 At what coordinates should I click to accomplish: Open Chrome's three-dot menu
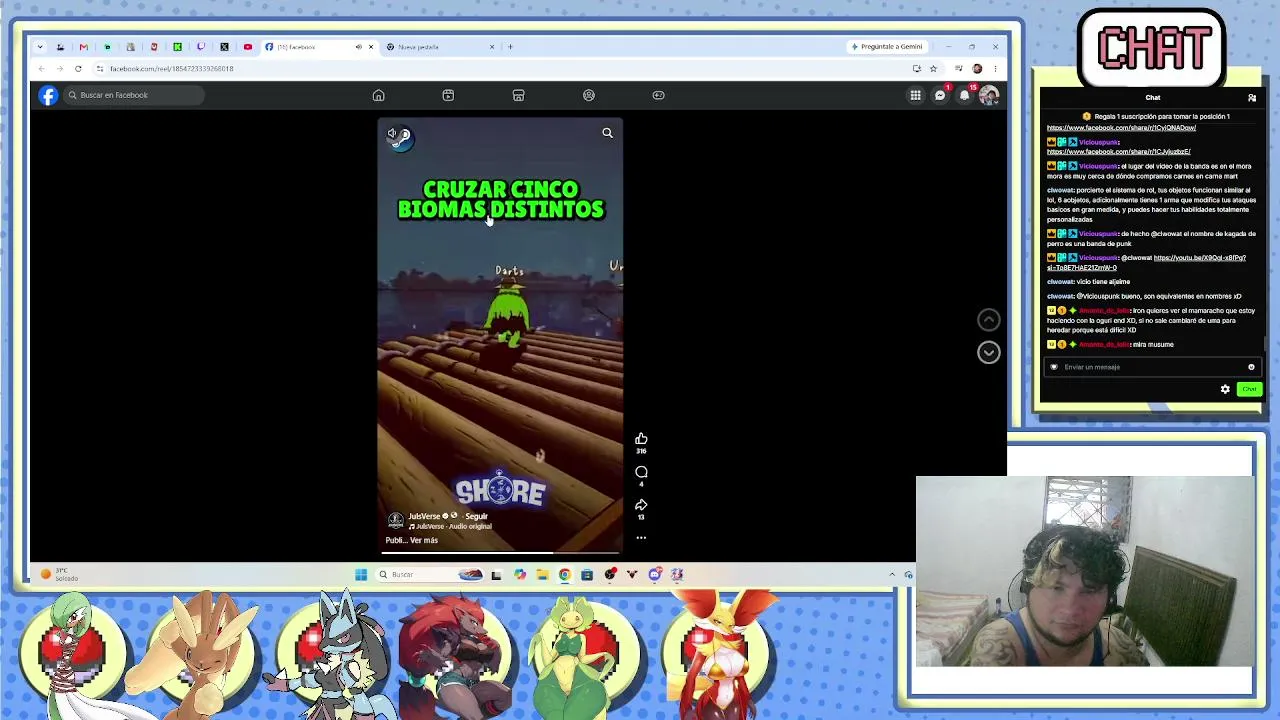pos(995,69)
